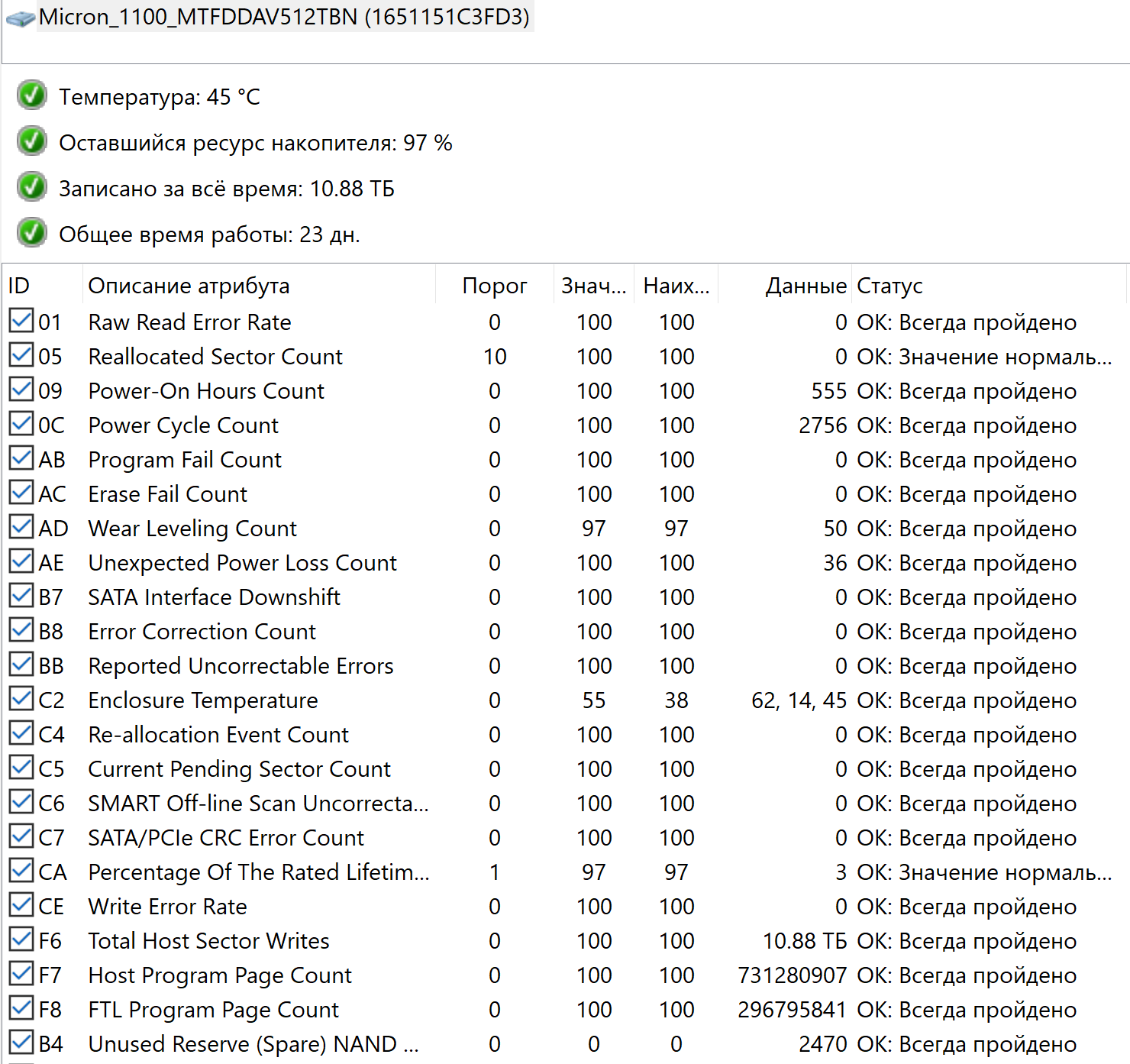Select Current Pending Sector Count name
Viewport: 1130px width, 1064px height.
tap(240, 769)
